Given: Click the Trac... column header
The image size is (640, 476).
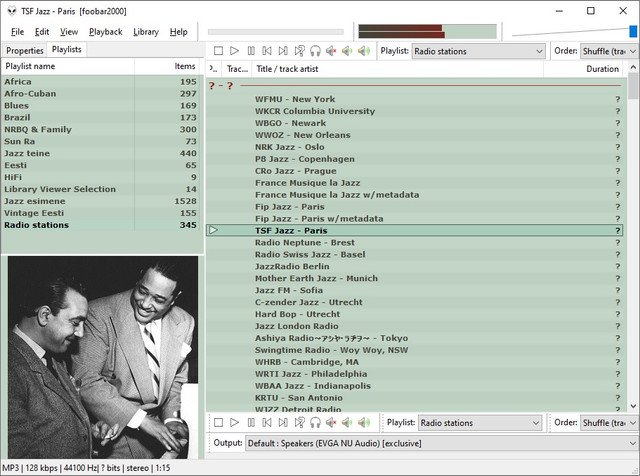Looking at the screenshot, I should coord(237,69).
